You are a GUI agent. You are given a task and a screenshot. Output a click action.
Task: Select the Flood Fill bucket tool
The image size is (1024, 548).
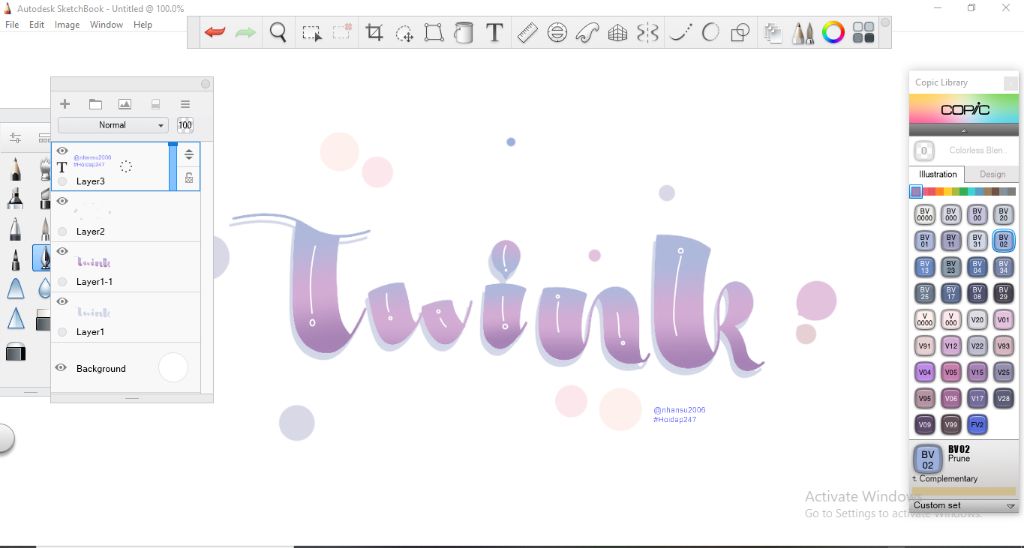[464, 32]
